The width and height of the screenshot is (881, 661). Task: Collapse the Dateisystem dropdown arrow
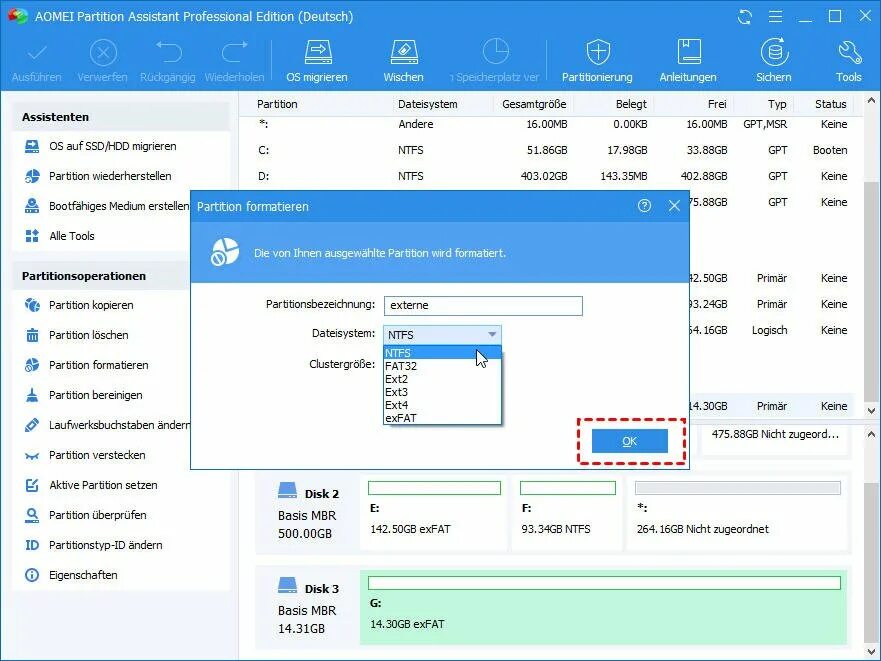[x=492, y=334]
